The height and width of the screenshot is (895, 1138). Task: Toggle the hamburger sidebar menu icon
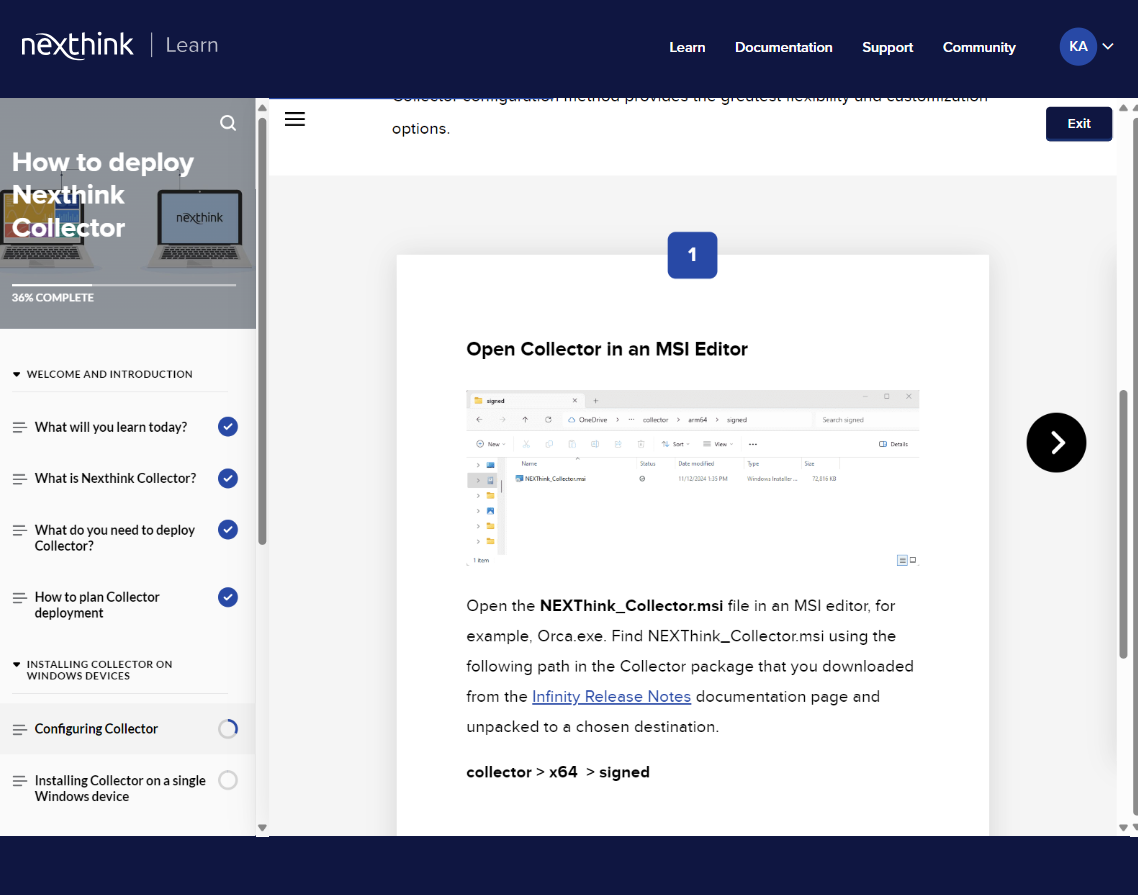(x=294, y=119)
